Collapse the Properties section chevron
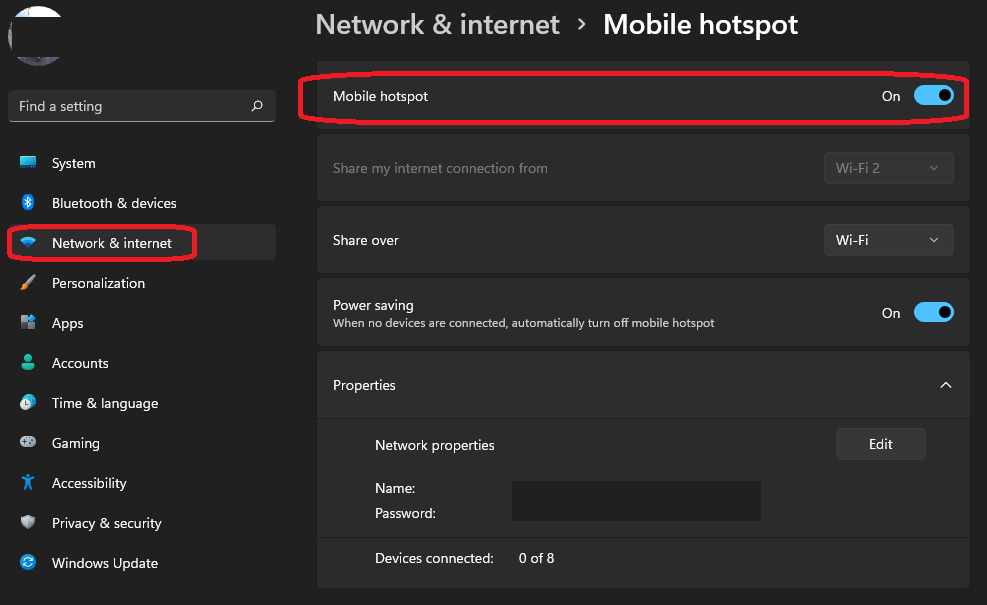This screenshot has width=987, height=605. (945, 385)
